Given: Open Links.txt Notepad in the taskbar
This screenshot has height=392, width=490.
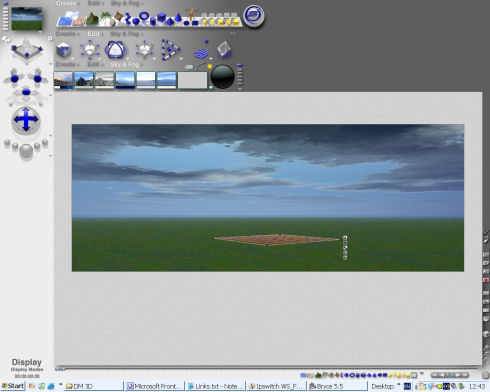Looking at the screenshot, I should [216, 386].
